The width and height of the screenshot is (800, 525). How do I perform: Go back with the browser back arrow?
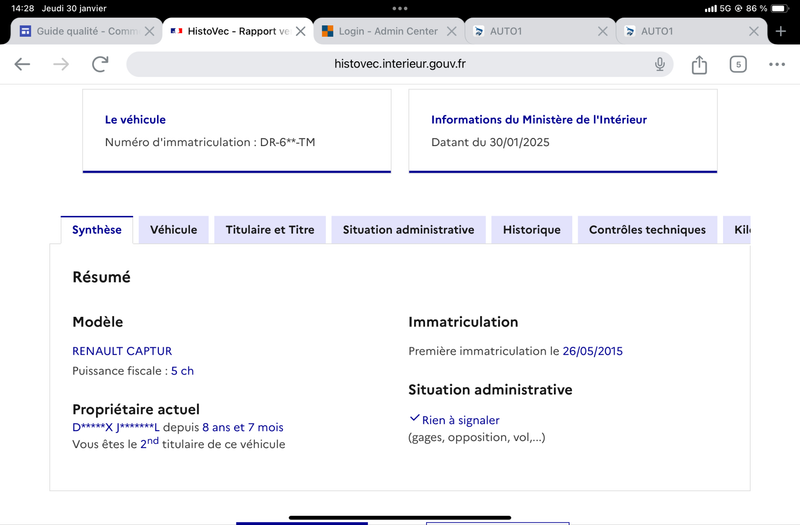pyautogui.click(x=22, y=64)
